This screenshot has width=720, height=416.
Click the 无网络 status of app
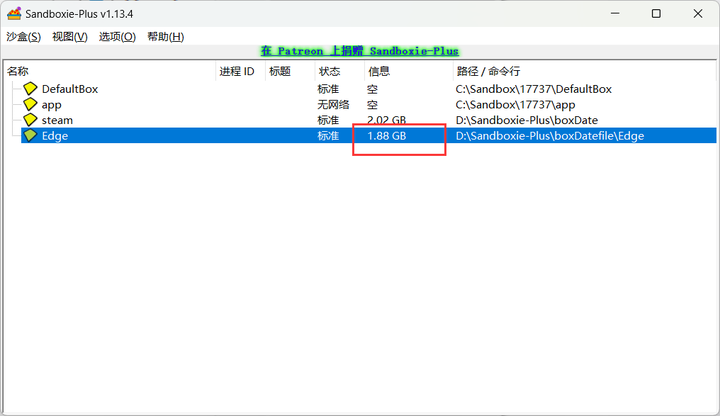333,105
